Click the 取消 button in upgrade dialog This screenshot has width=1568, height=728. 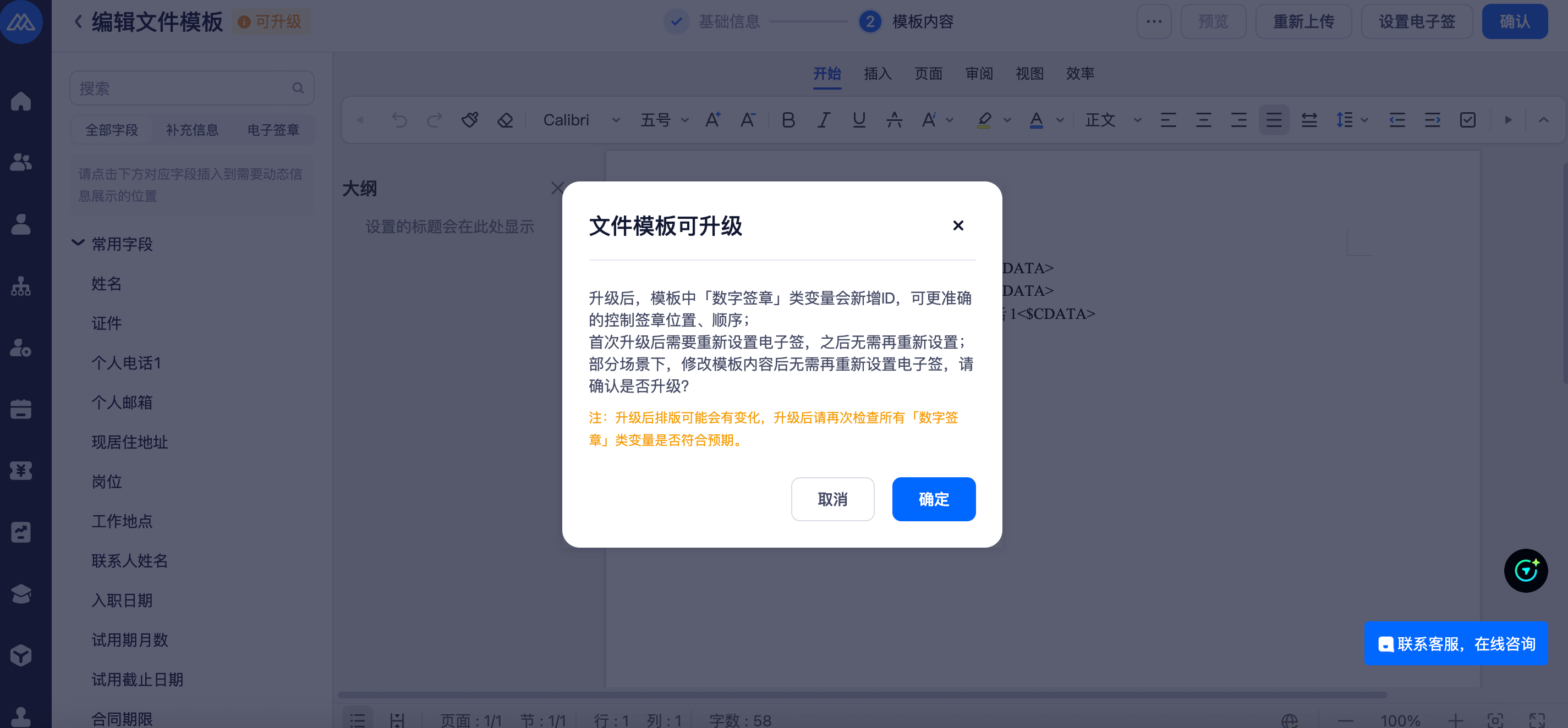pyautogui.click(x=832, y=499)
